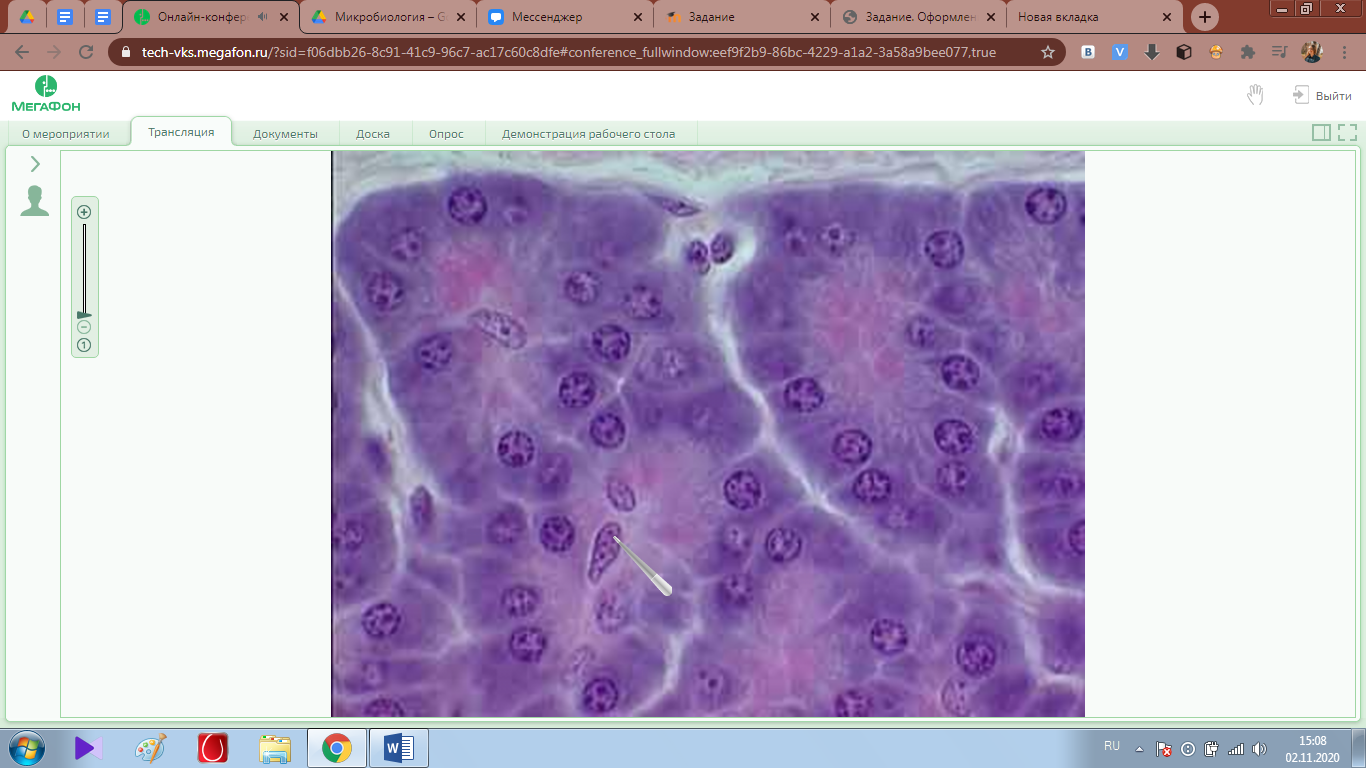This screenshot has height=768, width=1366.
Task: Open Демонстрация рабочего стола tab
Action: pyautogui.click(x=588, y=133)
